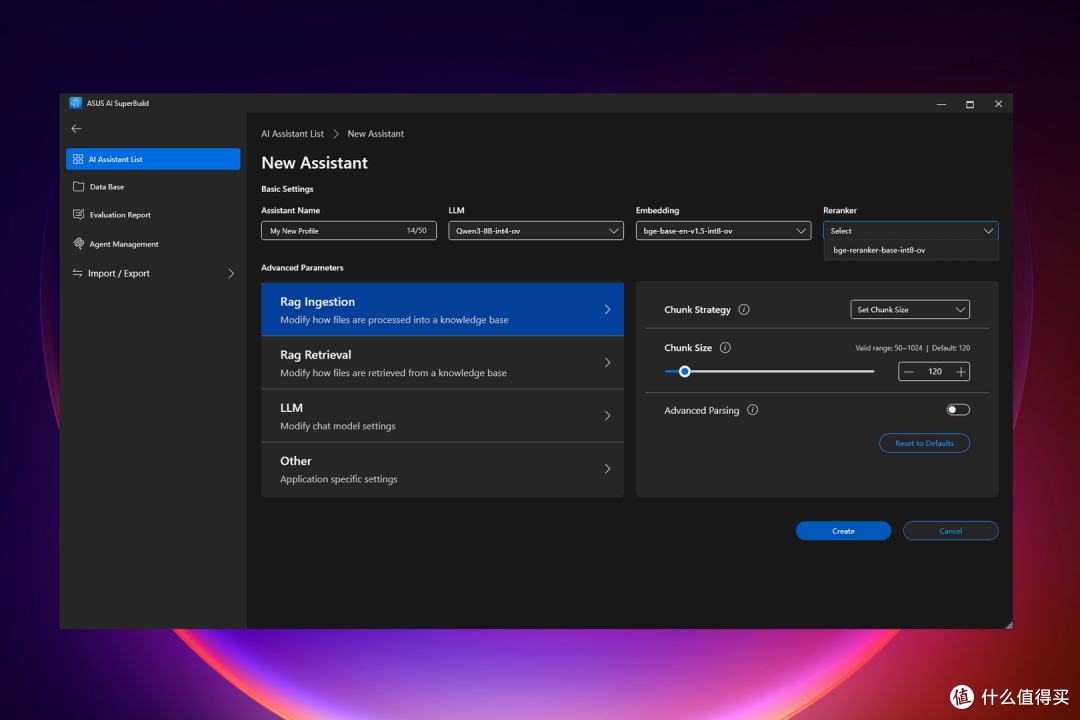Click the Evaluation Report icon
Image resolution: width=1080 pixels, height=720 pixels.
79,215
